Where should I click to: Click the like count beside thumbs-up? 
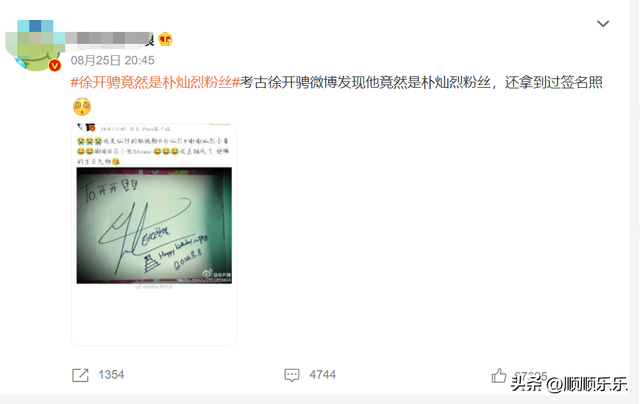coord(531,375)
